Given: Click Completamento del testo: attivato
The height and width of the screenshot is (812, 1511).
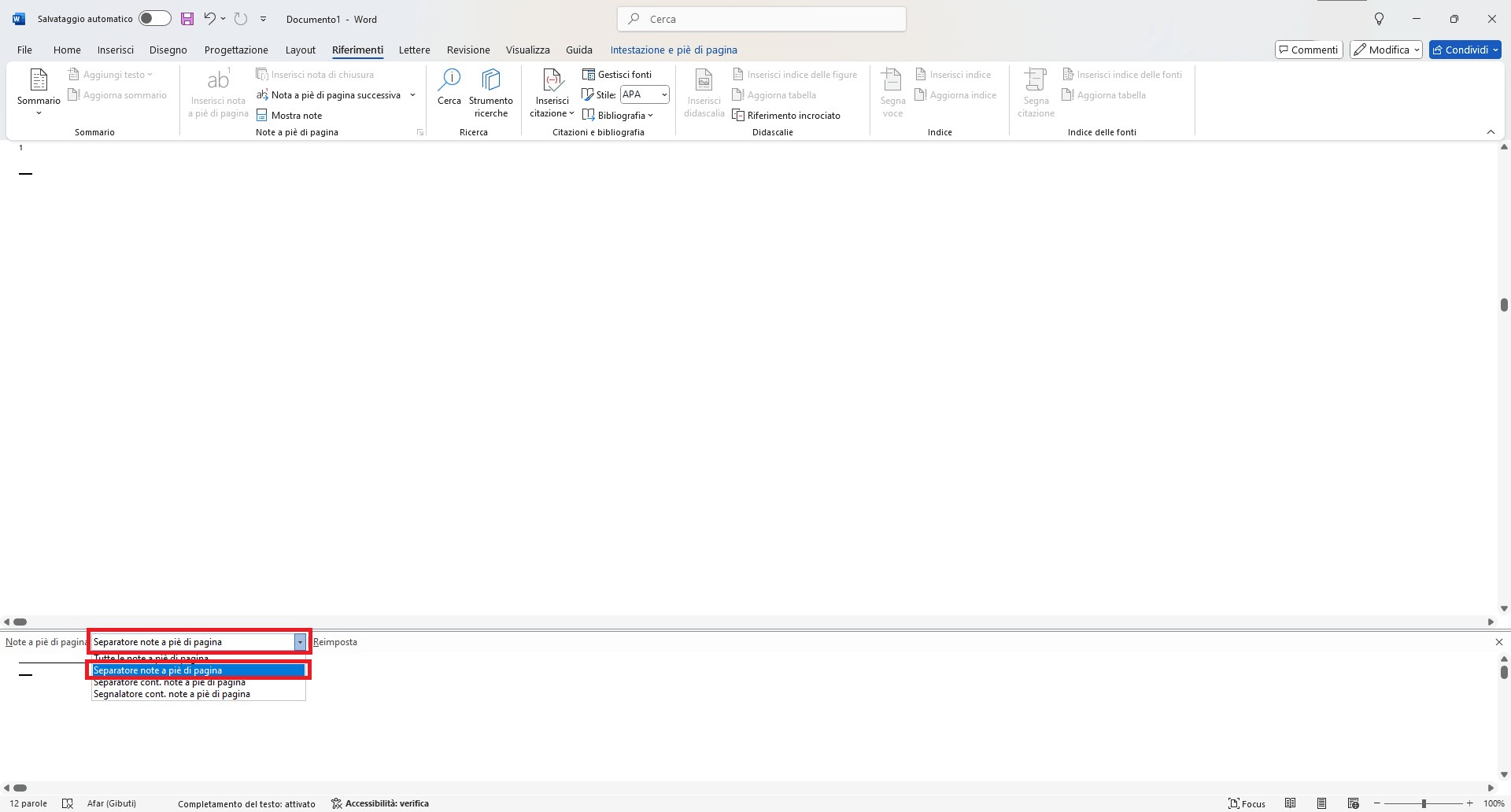Looking at the screenshot, I should (246, 803).
